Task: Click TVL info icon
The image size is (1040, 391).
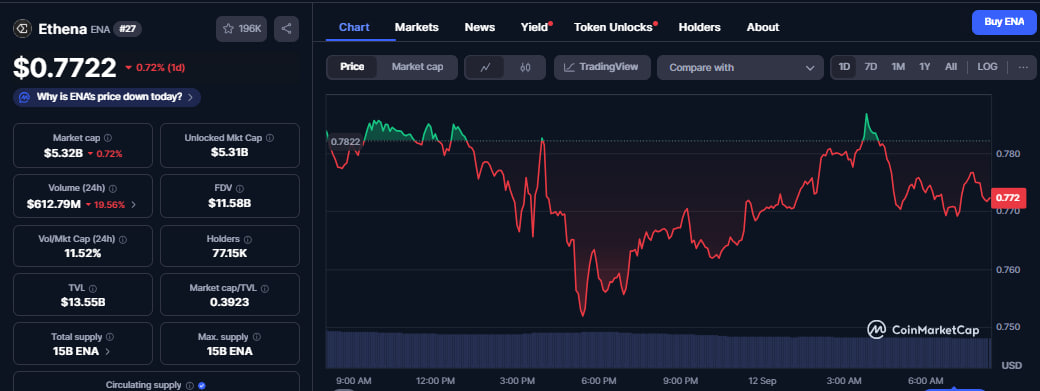Action: tap(93, 289)
